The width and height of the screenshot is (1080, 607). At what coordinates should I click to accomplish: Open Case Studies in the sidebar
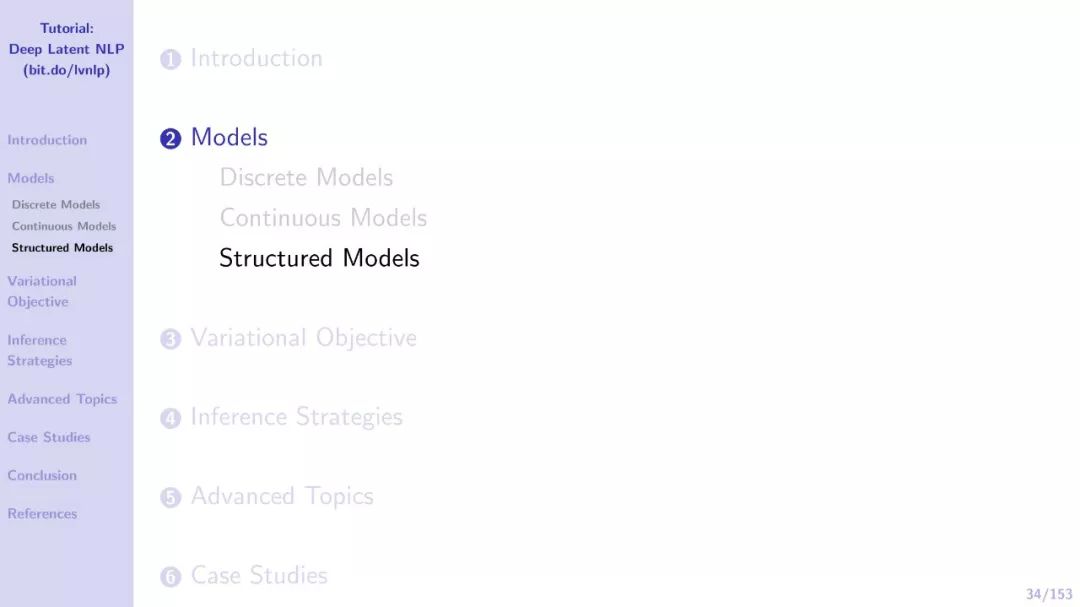pyautogui.click(x=48, y=437)
